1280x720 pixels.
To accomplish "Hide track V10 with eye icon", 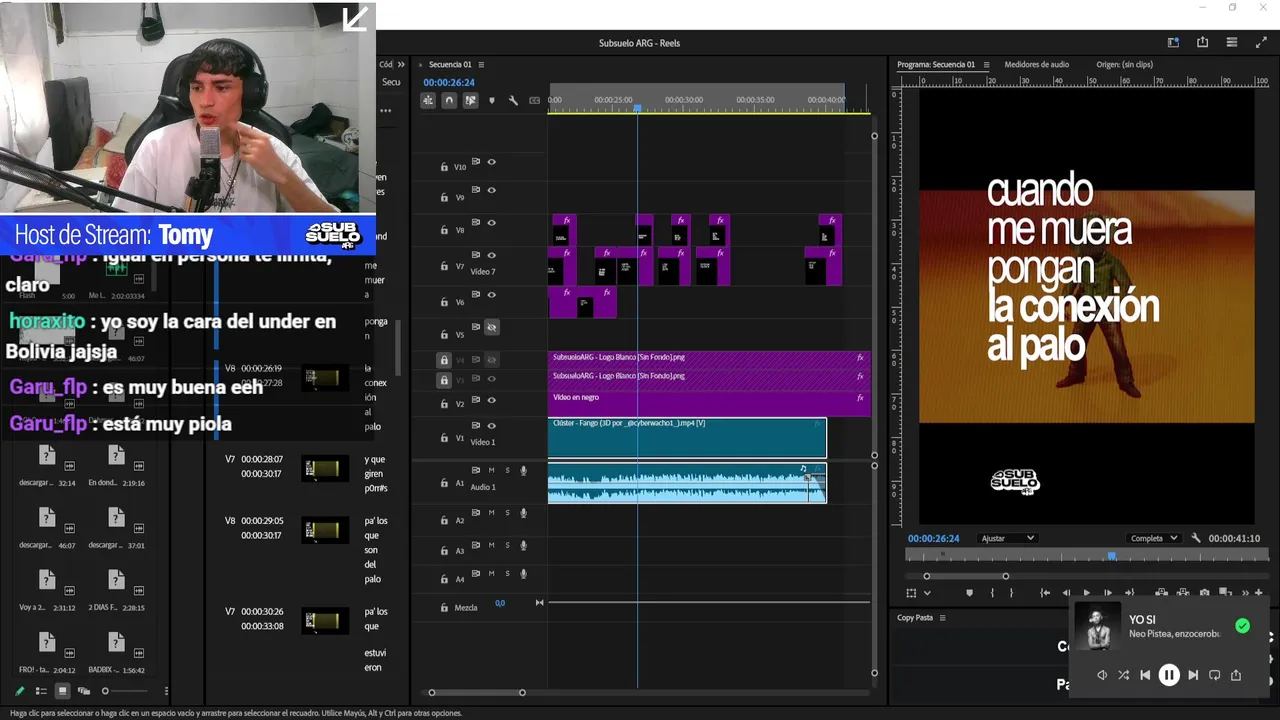I will (x=491, y=162).
